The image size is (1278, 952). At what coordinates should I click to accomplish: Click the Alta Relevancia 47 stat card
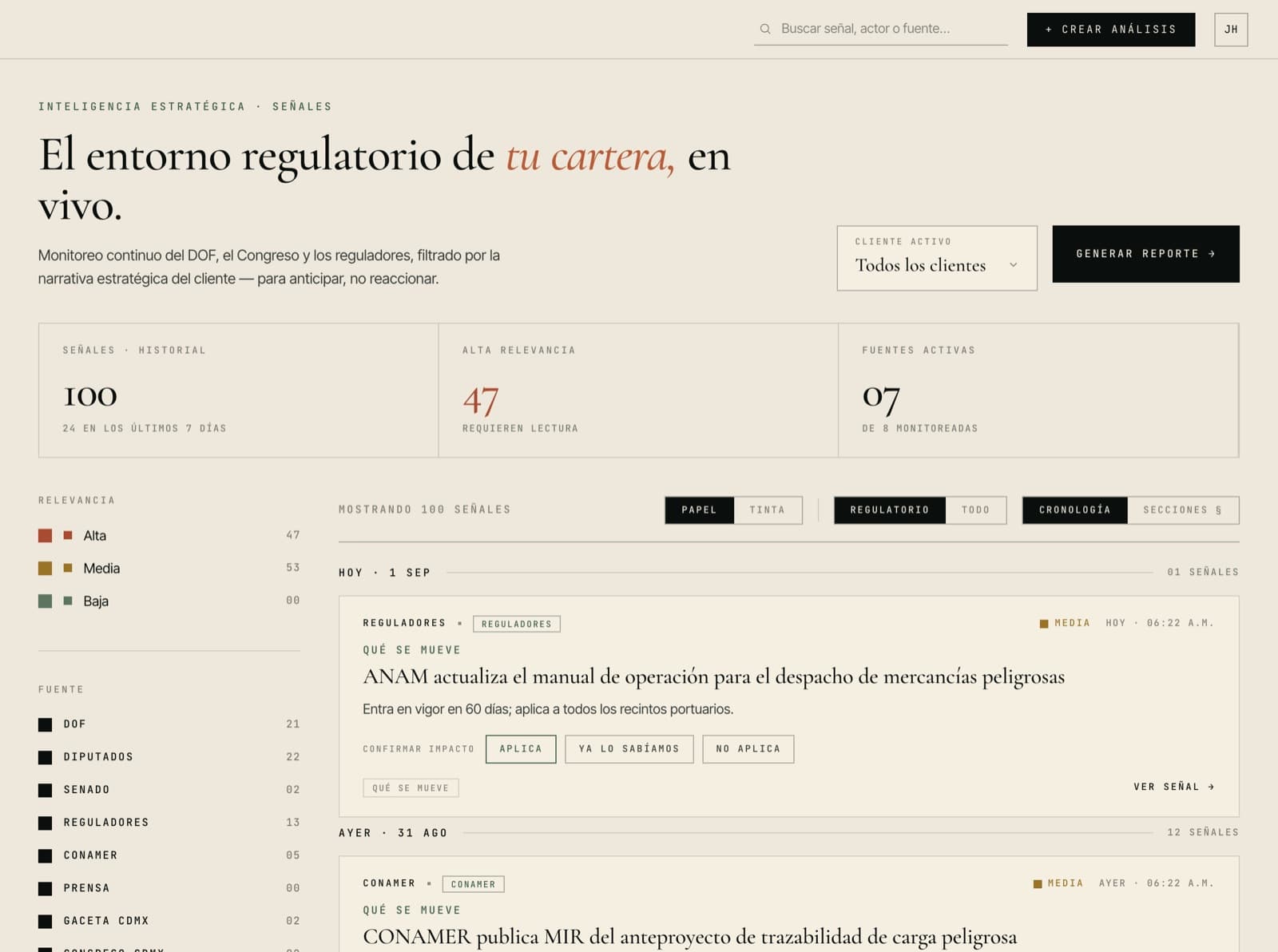click(x=638, y=391)
